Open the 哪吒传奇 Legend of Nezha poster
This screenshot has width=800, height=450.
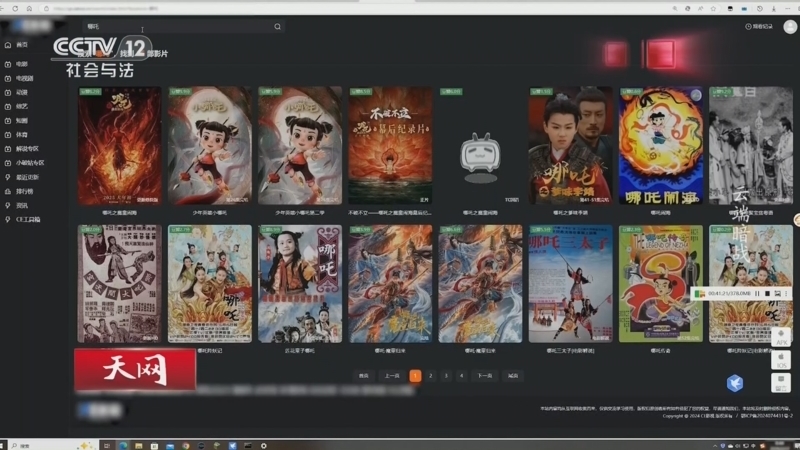[661, 284]
